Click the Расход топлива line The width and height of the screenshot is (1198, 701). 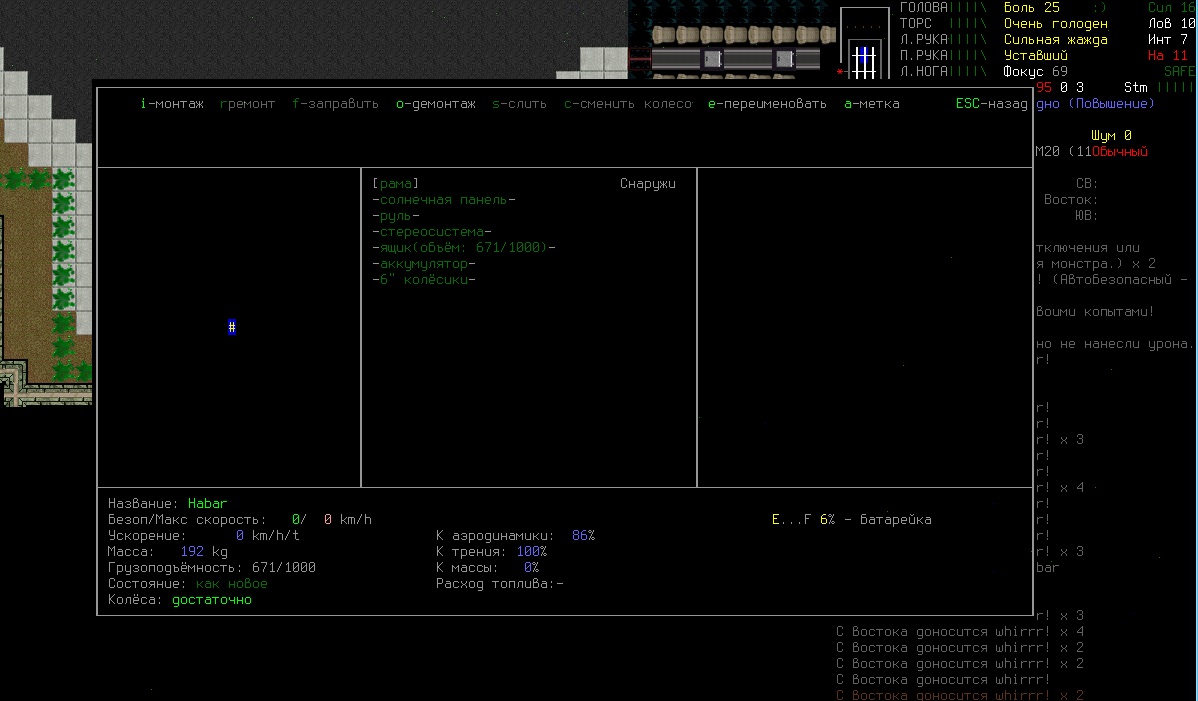[500, 584]
